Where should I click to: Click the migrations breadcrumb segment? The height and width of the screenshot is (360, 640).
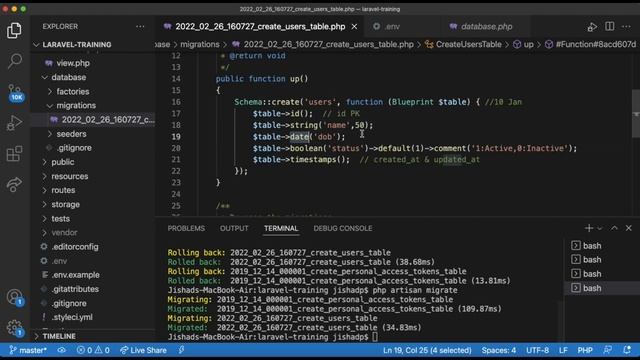(x=200, y=44)
